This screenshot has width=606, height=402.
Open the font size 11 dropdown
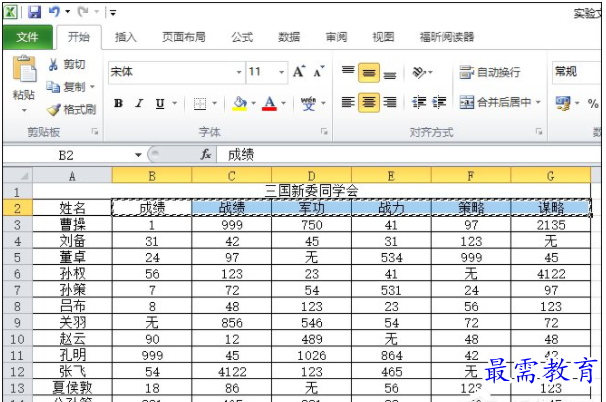281,72
